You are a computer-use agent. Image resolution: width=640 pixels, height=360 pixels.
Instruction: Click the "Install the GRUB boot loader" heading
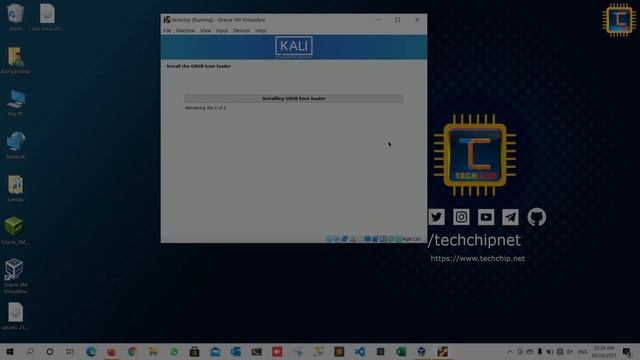point(198,66)
